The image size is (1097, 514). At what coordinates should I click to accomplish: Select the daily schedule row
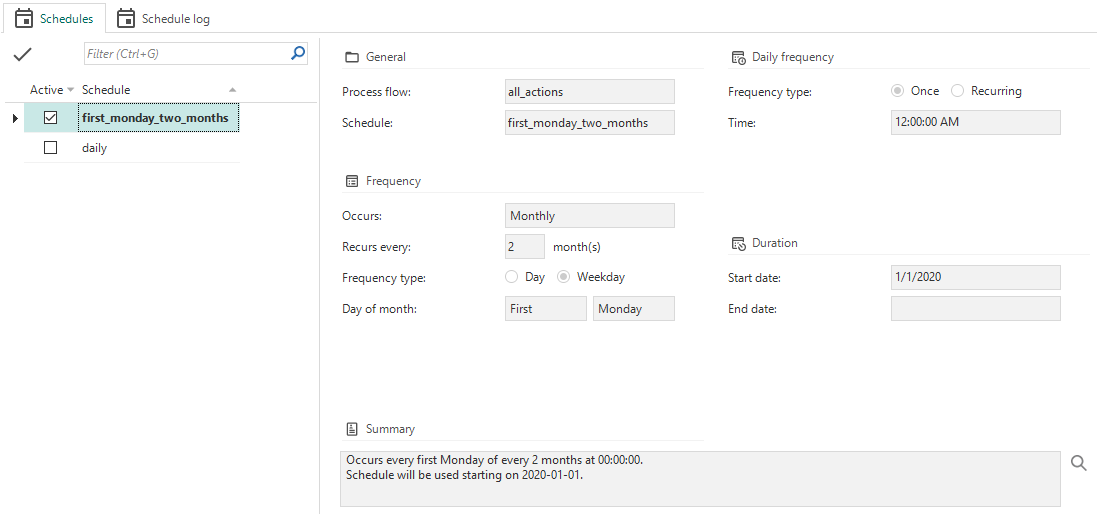(x=95, y=148)
